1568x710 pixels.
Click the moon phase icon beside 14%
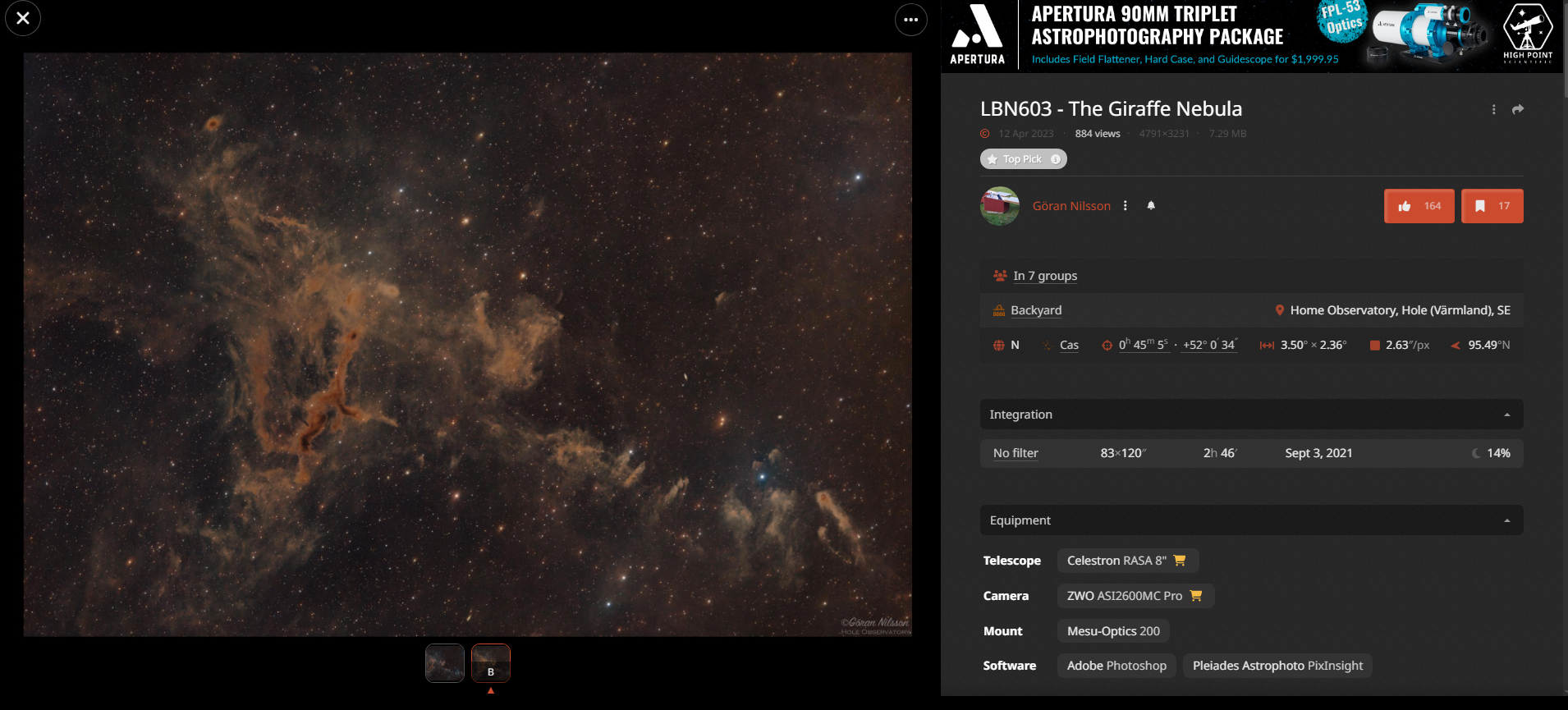pos(1477,453)
